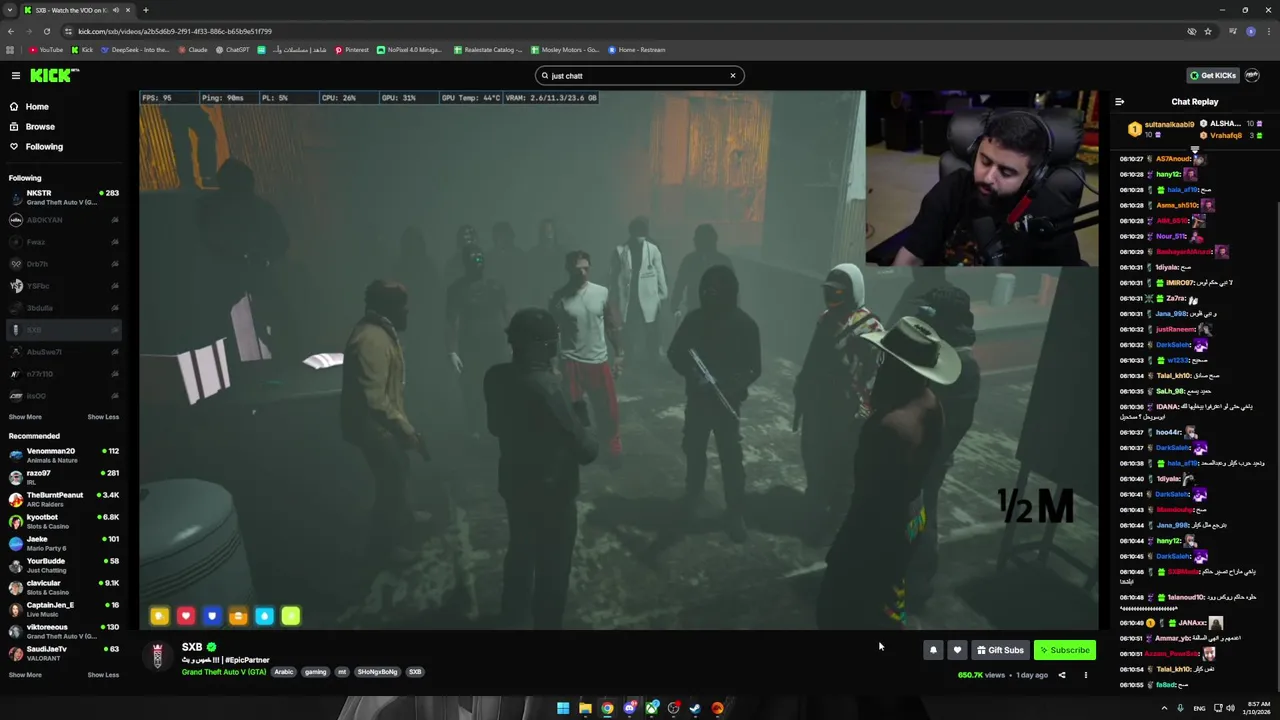This screenshot has height=720, width=1280.
Task: Click Show Less under Following
Action: click(103, 417)
